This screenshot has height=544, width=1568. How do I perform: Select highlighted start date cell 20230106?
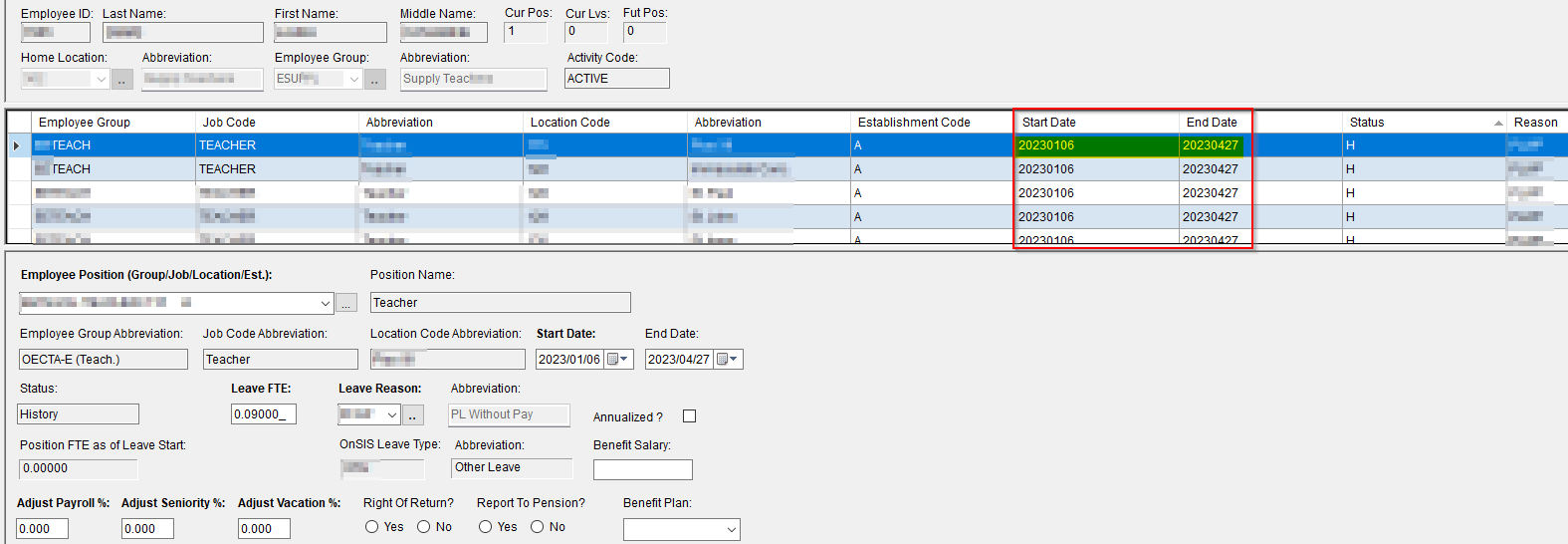[1097, 145]
